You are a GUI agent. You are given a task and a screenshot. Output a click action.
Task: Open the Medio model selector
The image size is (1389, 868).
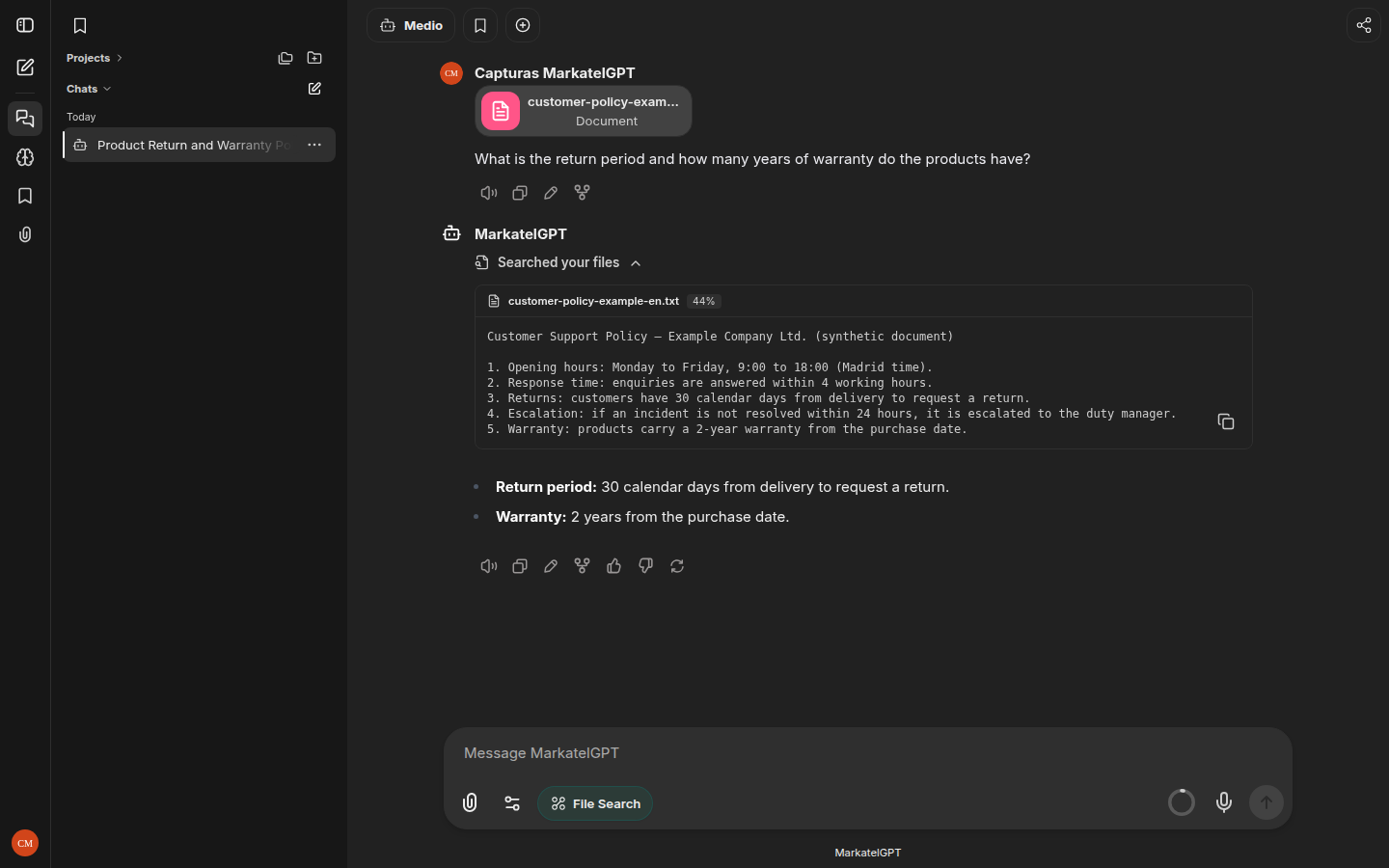411,25
